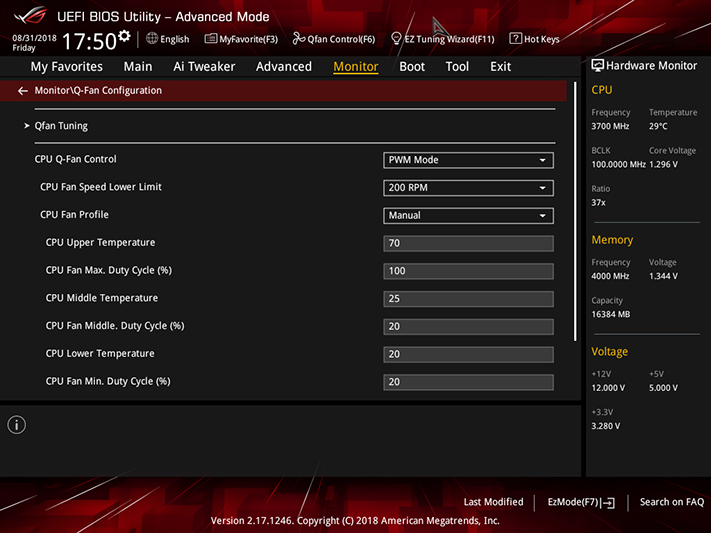The height and width of the screenshot is (533, 711).
Task: Open the Ai Tweaker tab
Action: [x=204, y=67]
